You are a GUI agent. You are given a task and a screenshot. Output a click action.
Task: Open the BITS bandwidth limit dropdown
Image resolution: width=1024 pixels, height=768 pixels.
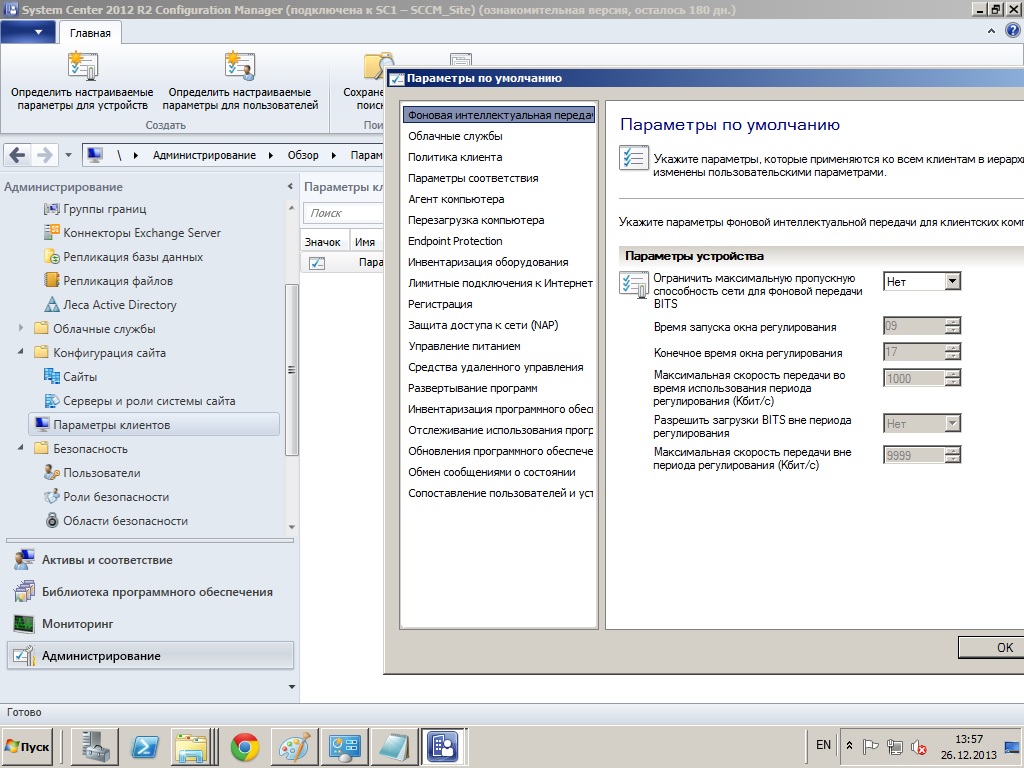click(953, 281)
